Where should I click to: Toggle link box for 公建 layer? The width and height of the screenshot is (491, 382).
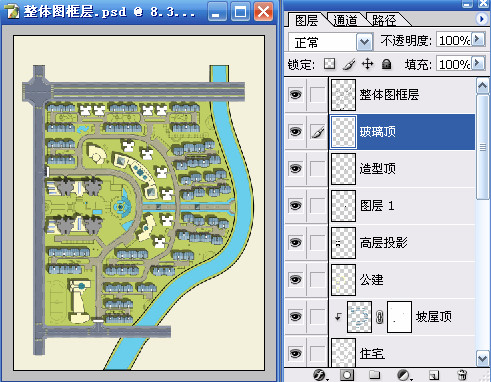(317, 279)
